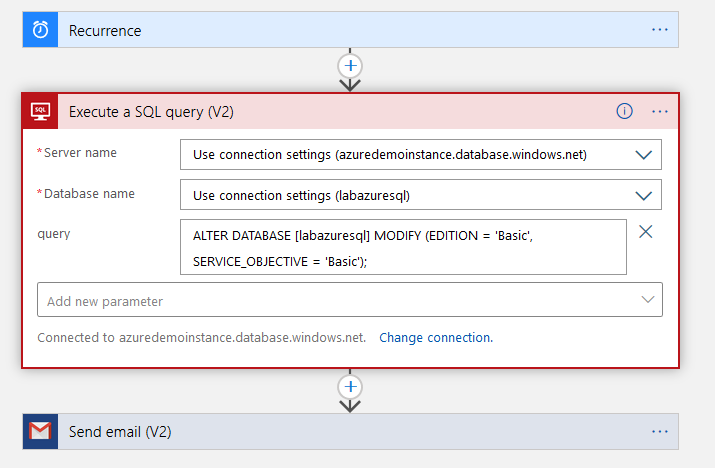Click the Change connection link
The image size is (715, 468).
[436, 338]
